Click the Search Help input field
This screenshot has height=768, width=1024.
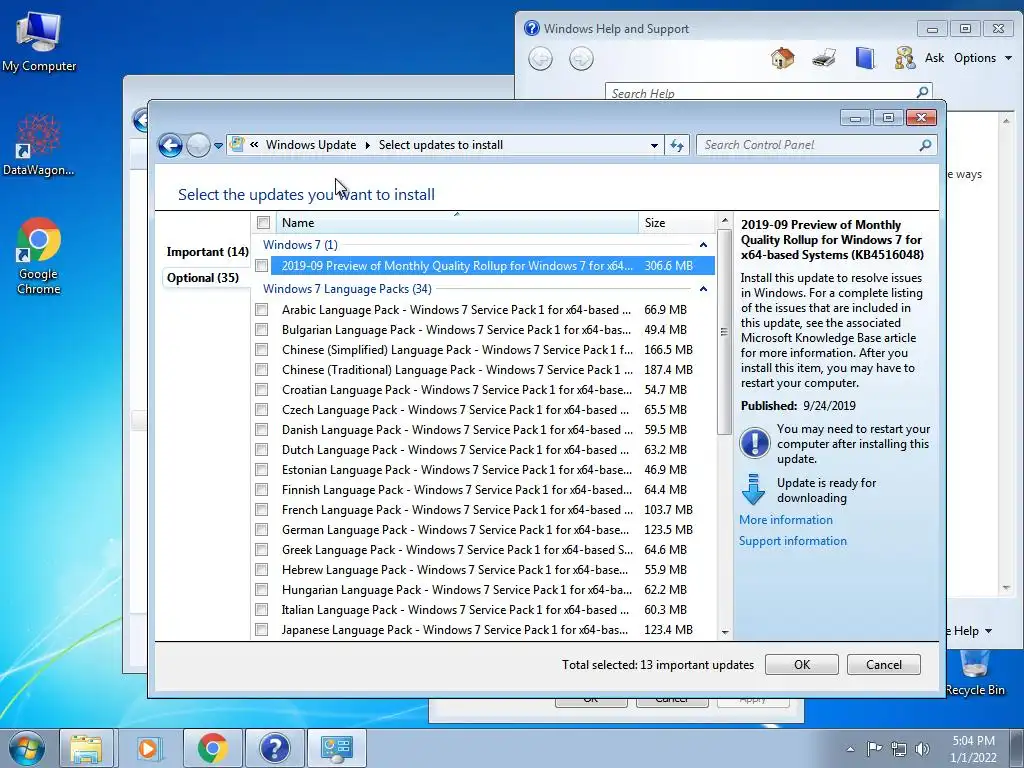tap(761, 92)
